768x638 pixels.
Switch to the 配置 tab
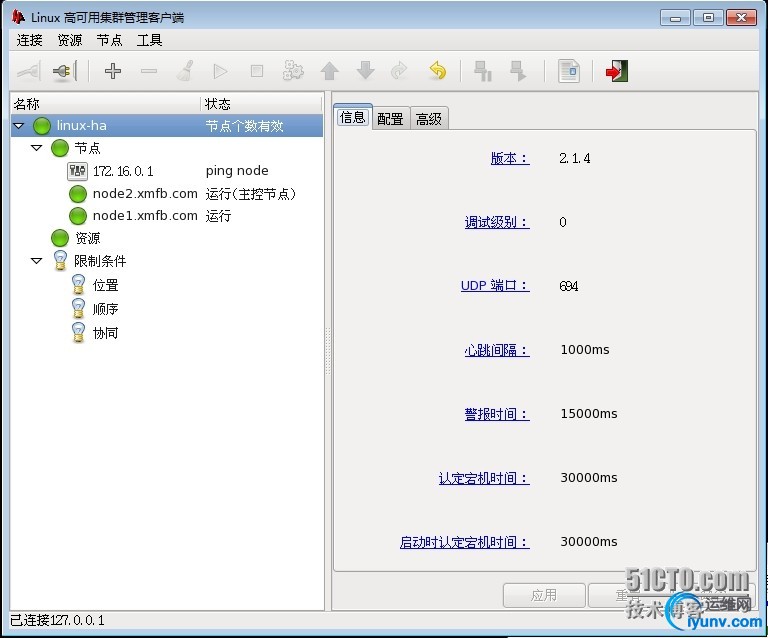pyautogui.click(x=390, y=119)
